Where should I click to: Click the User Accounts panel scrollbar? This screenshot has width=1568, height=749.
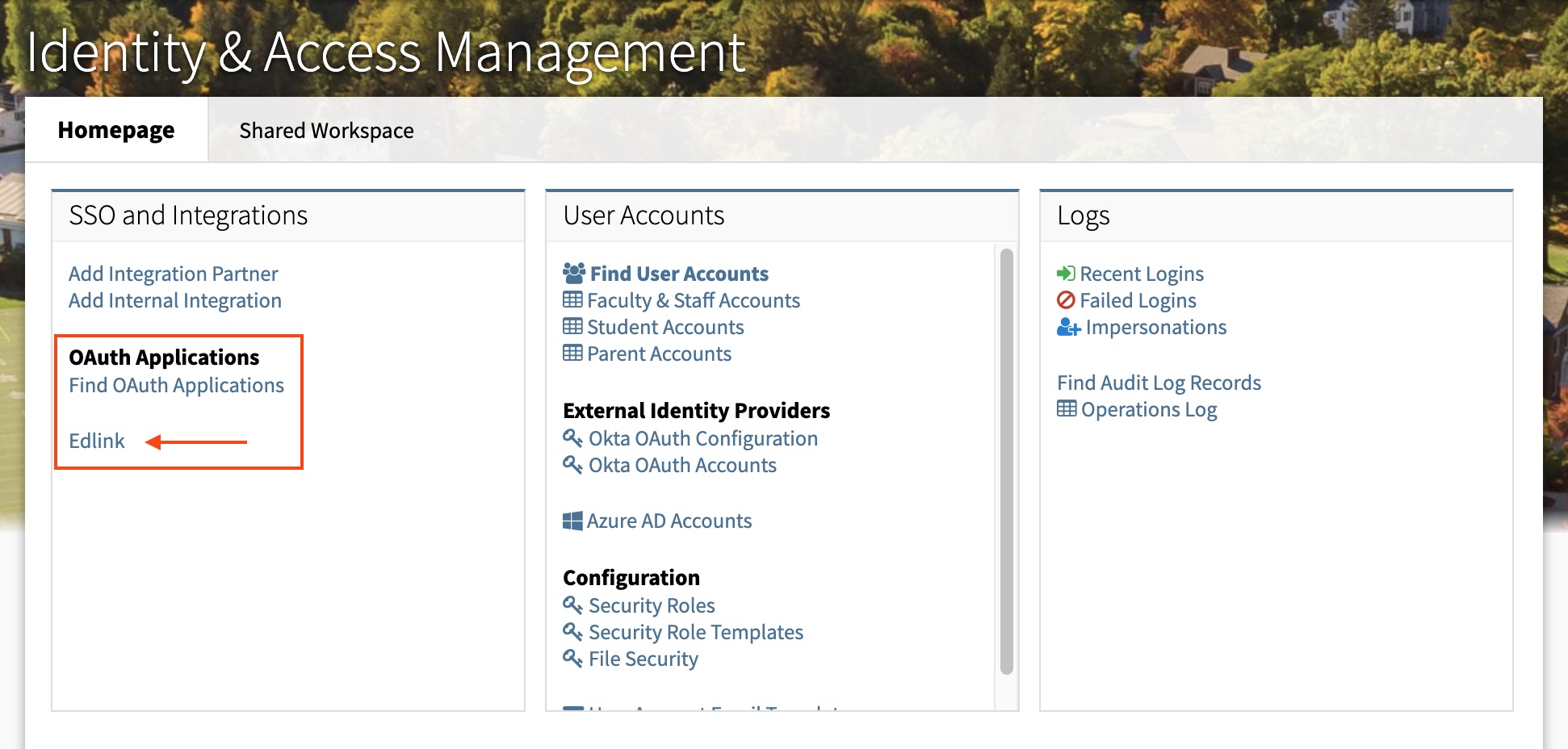(x=1006, y=460)
